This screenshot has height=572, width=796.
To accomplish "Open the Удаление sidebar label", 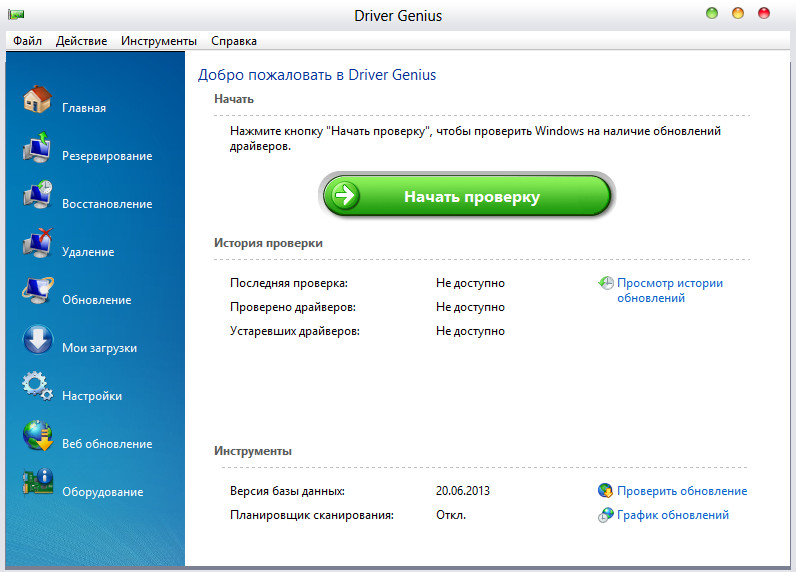I will pyautogui.click(x=88, y=252).
